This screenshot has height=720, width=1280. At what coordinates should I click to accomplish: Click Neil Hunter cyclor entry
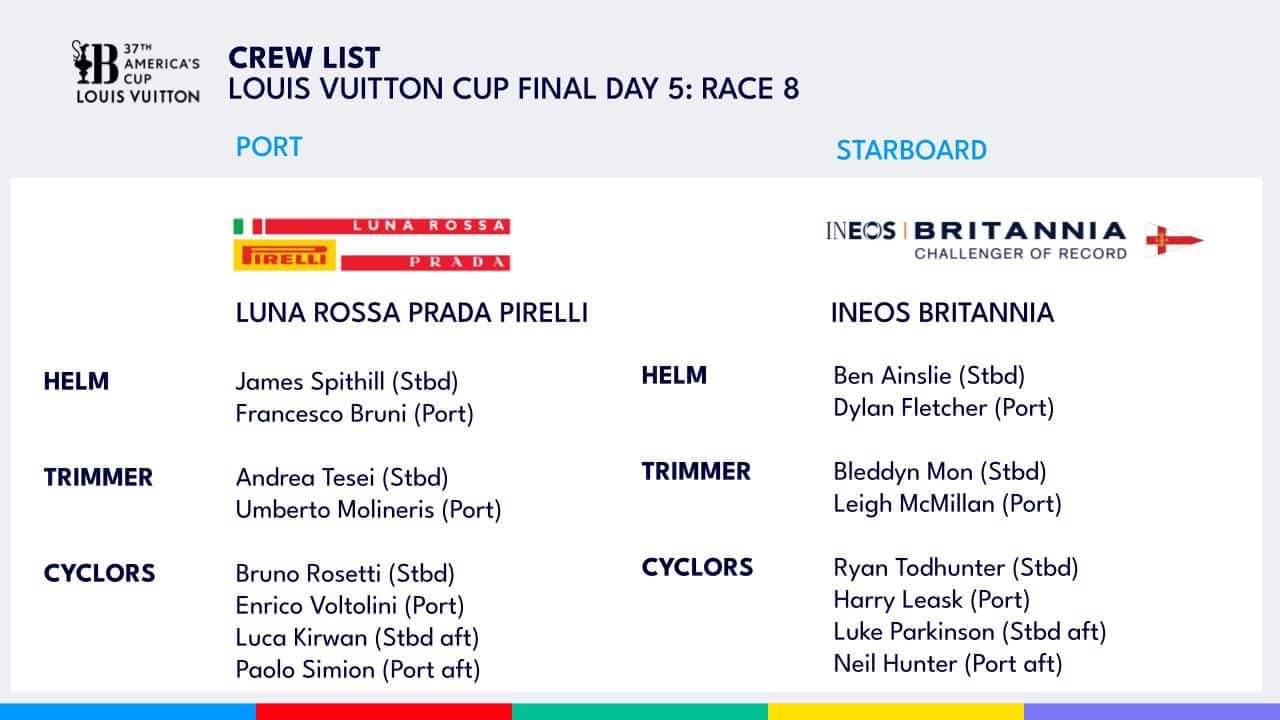[947, 663]
